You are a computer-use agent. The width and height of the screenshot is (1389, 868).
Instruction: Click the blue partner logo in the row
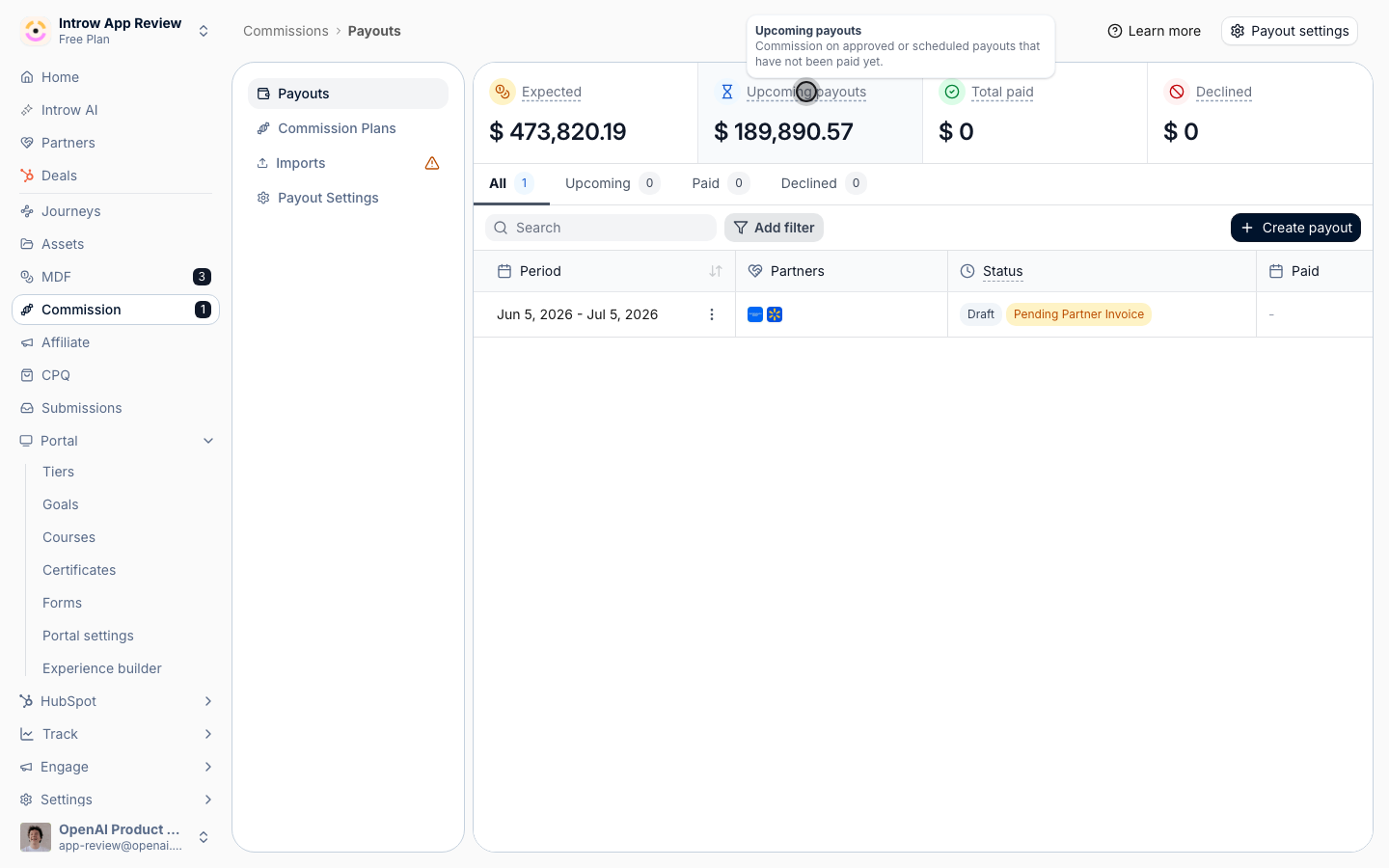click(x=755, y=314)
